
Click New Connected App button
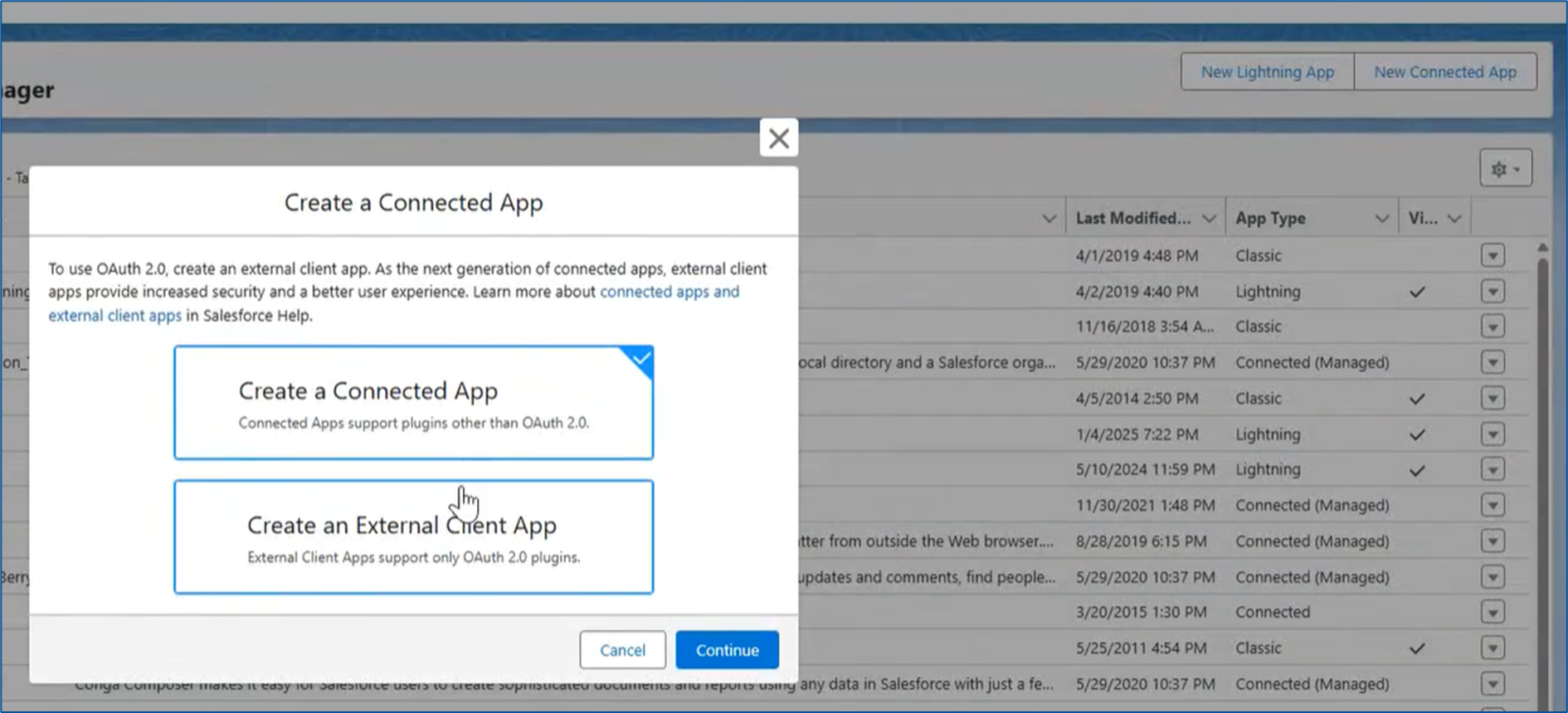click(x=1445, y=72)
